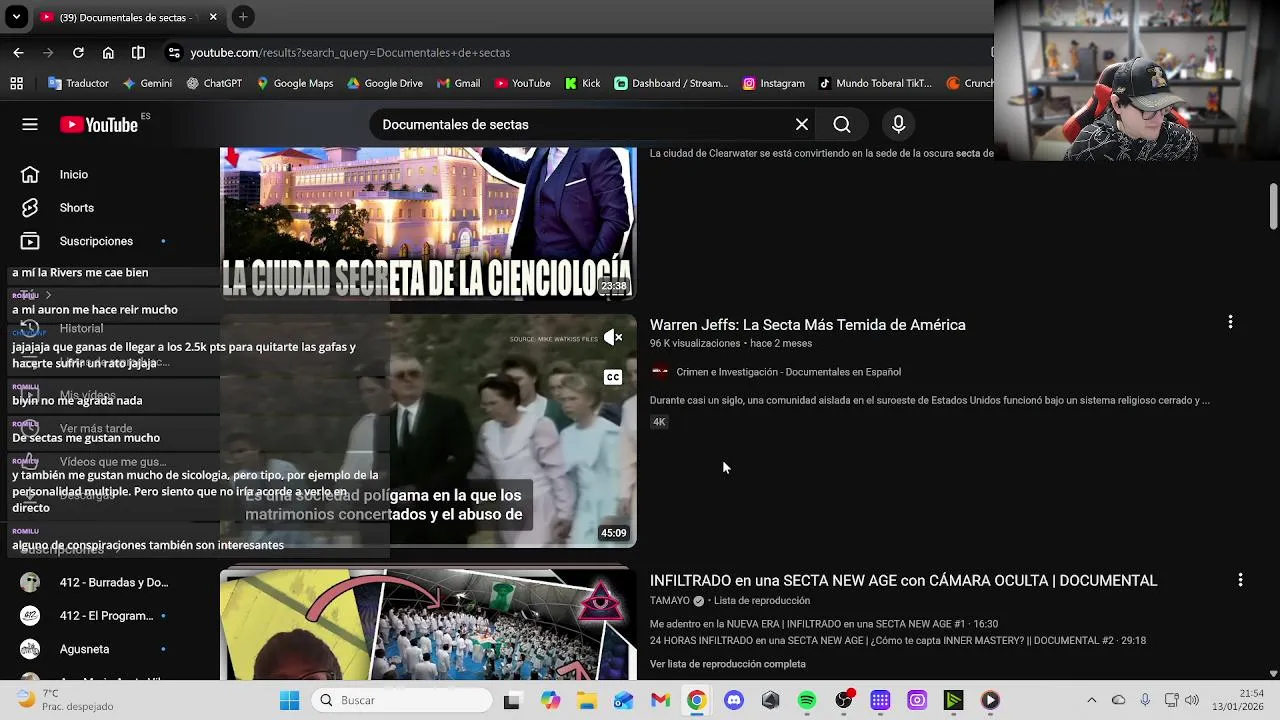Toggle the Chrome split view icon
The height and width of the screenshot is (720, 1280).
pos(138,52)
